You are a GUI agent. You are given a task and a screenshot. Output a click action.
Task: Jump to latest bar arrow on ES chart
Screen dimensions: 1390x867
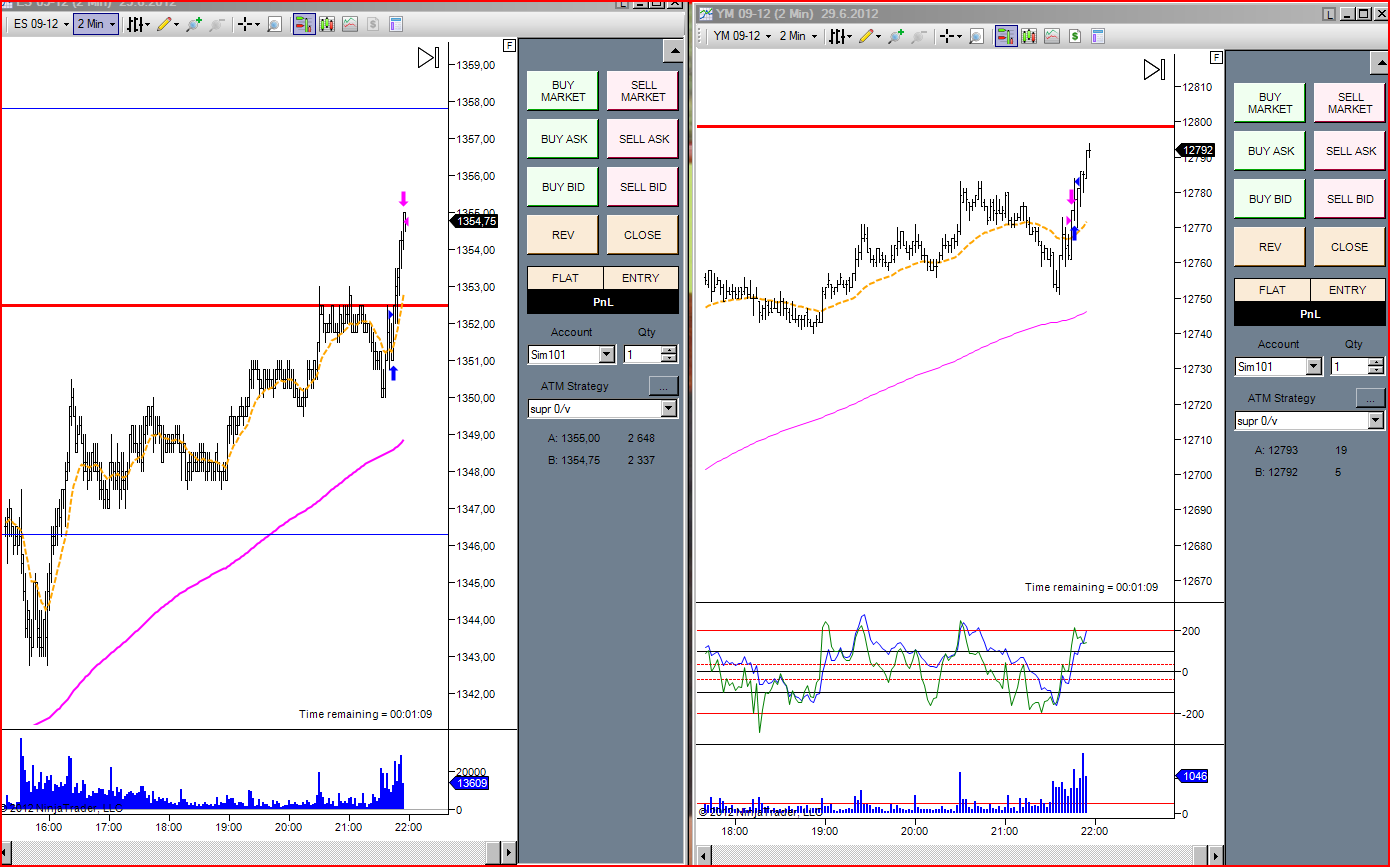428,58
